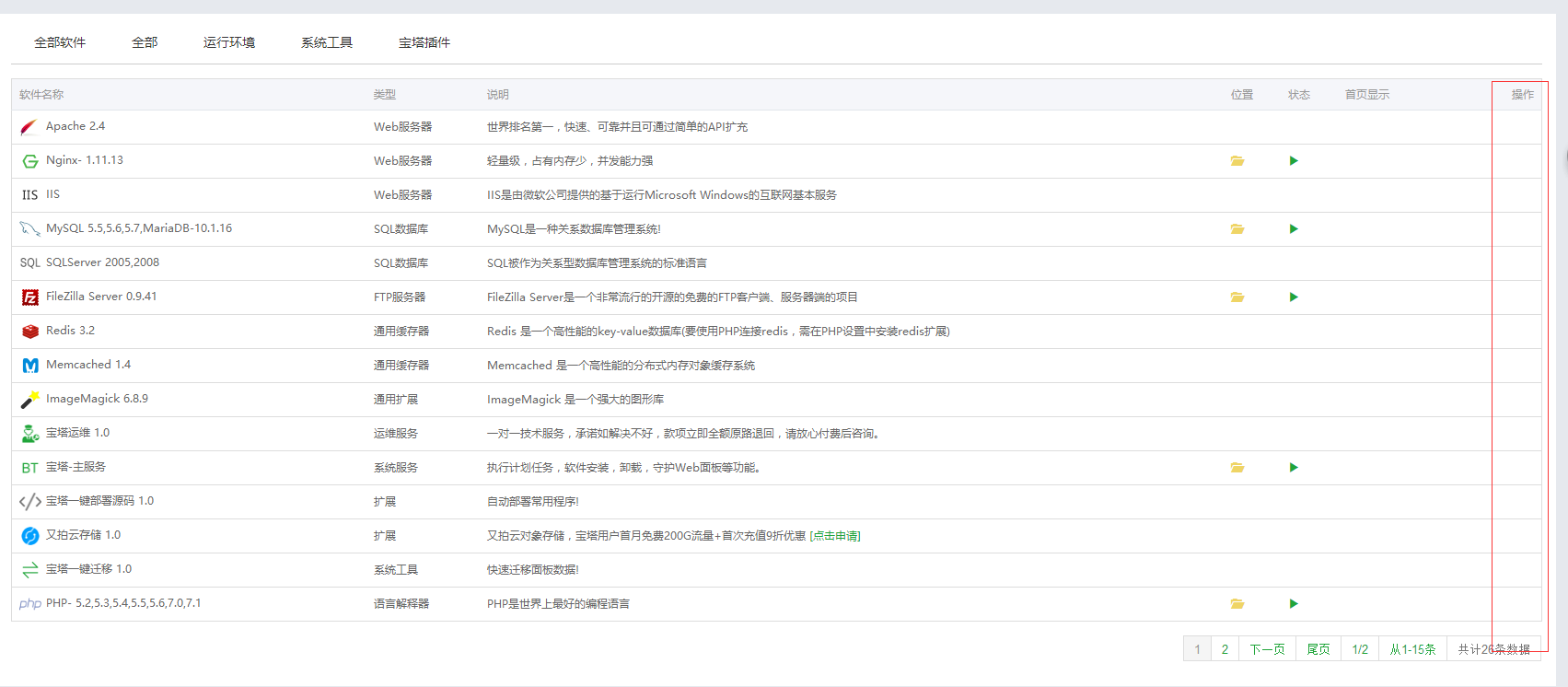Click the IIS Web服务器 type cell
This screenshot has width=1568, height=687.
(x=402, y=195)
